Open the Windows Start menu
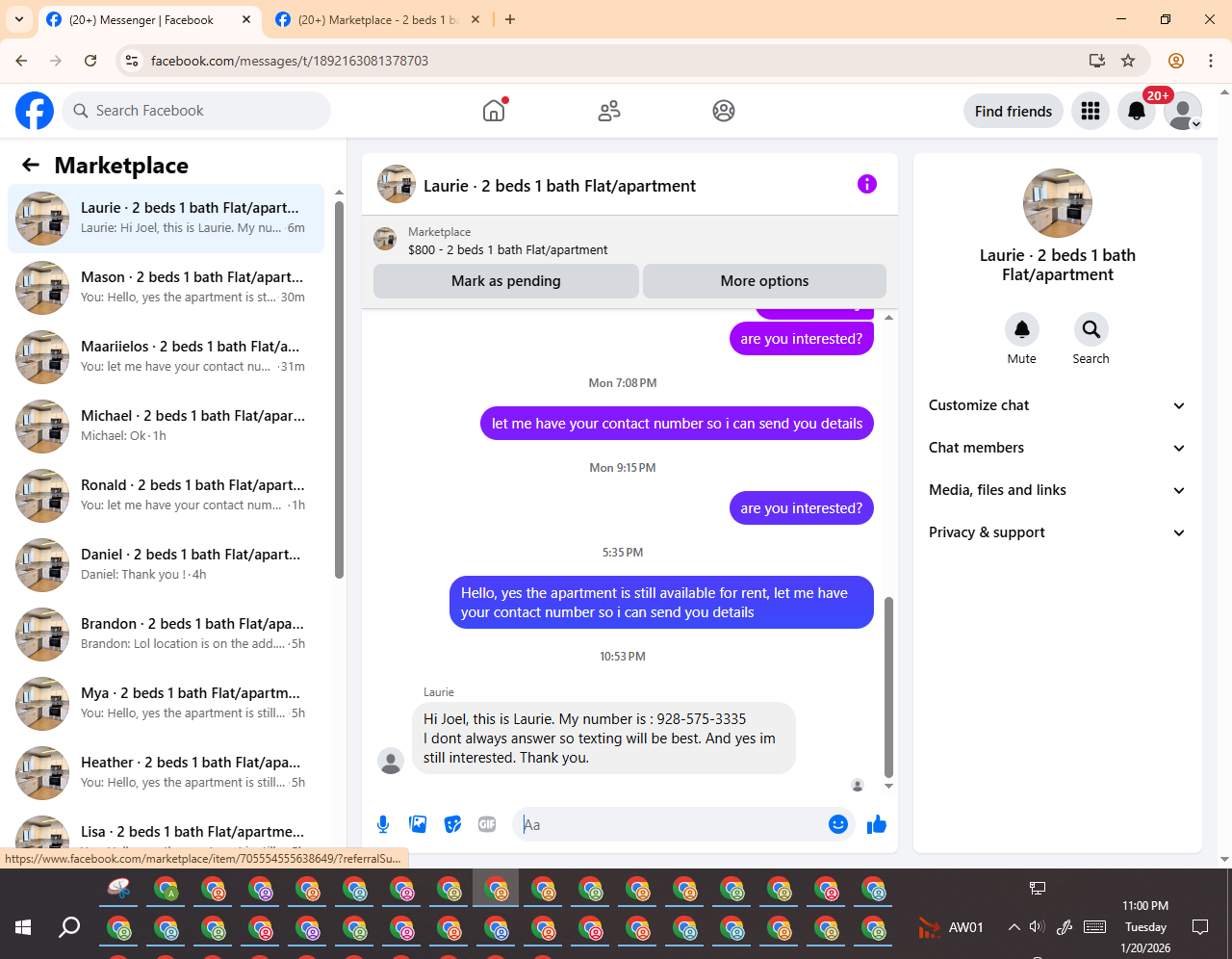1232x959 pixels. pos(23,927)
